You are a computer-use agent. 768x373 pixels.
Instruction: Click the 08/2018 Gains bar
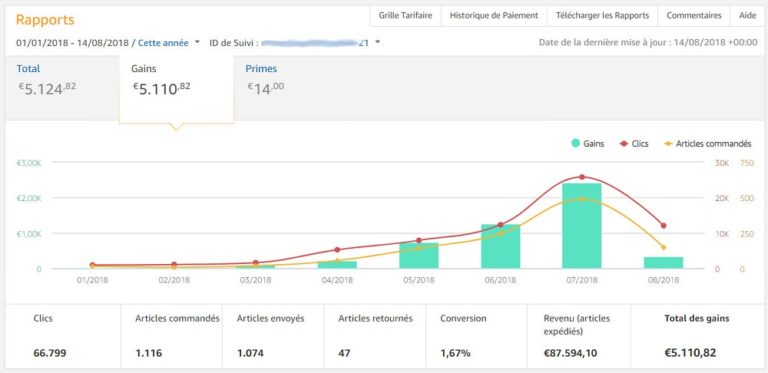[x=663, y=262]
